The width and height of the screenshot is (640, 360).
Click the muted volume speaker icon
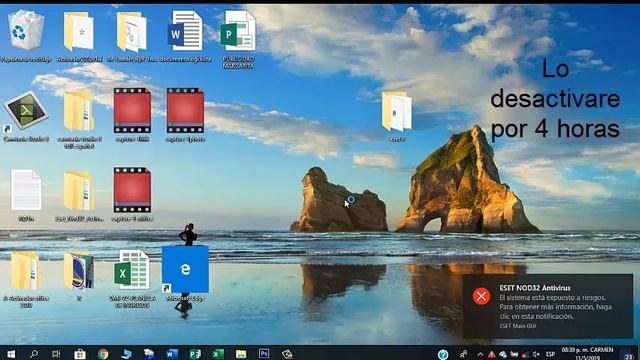pyautogui.click(x=536, y=354)
